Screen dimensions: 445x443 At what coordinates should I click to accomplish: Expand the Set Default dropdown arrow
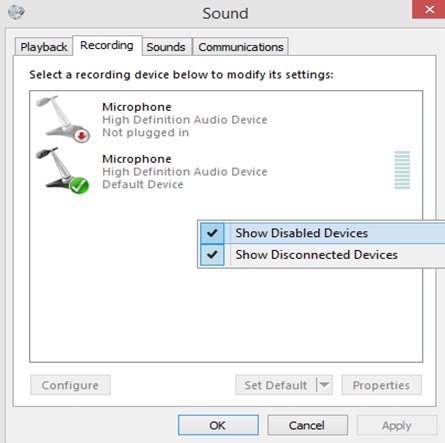click(x=324, y=385)
